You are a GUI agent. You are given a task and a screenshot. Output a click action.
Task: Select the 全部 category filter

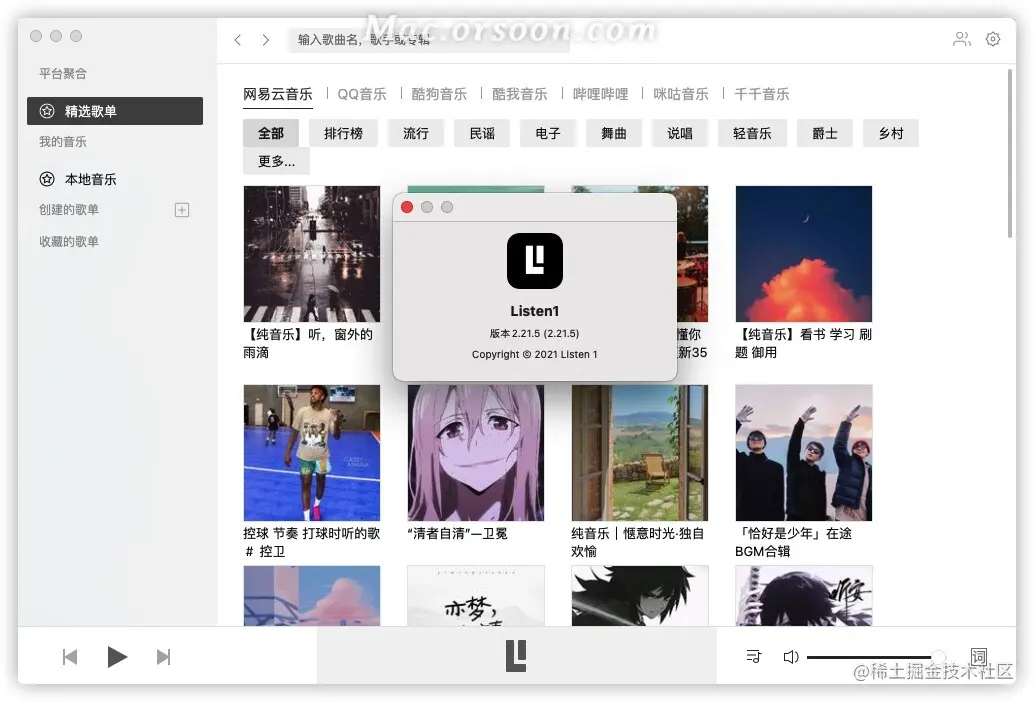271,133
